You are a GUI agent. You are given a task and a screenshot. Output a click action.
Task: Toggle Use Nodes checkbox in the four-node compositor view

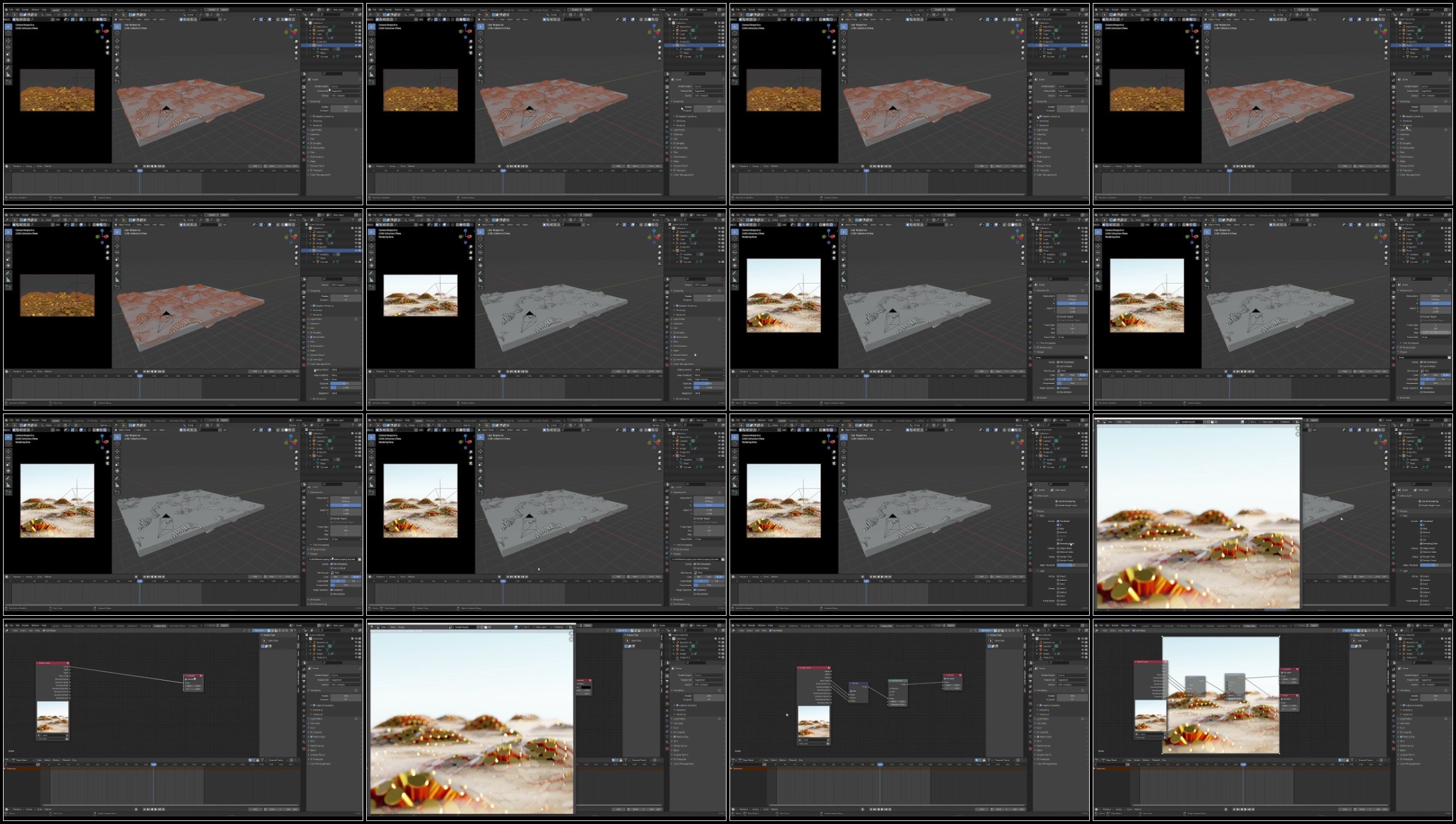click(x=770, y=631)
